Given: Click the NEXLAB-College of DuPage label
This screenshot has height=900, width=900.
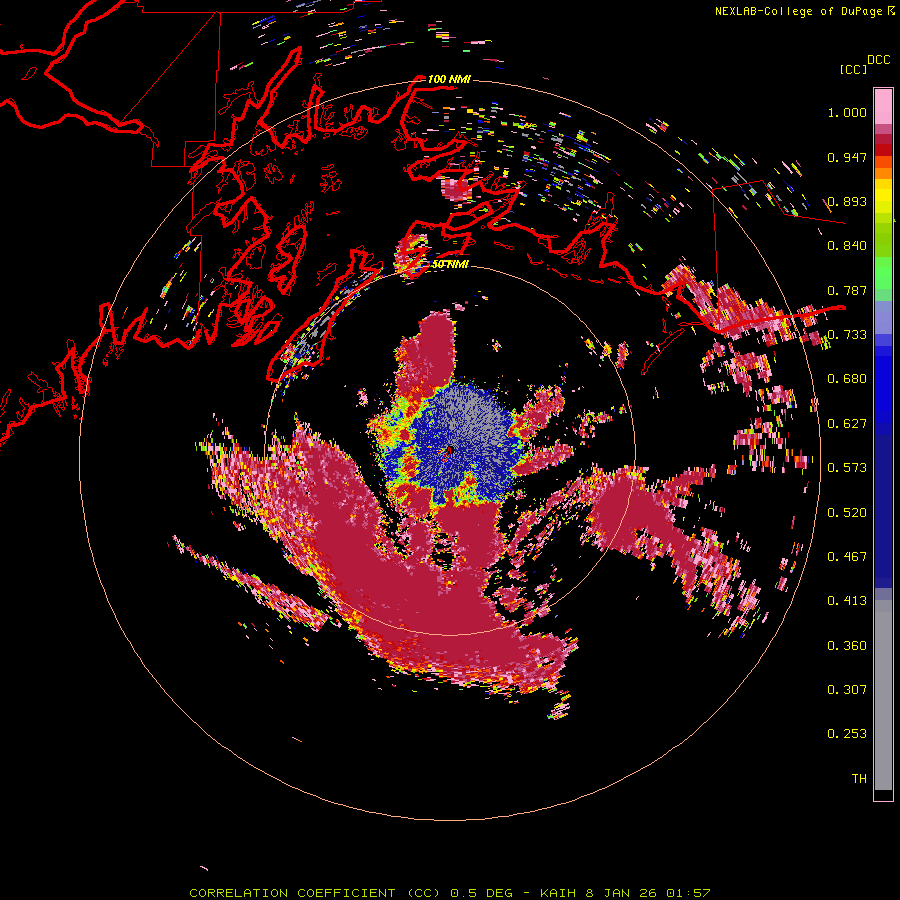Looking at the screenshot, I should [x=799, y=11].
